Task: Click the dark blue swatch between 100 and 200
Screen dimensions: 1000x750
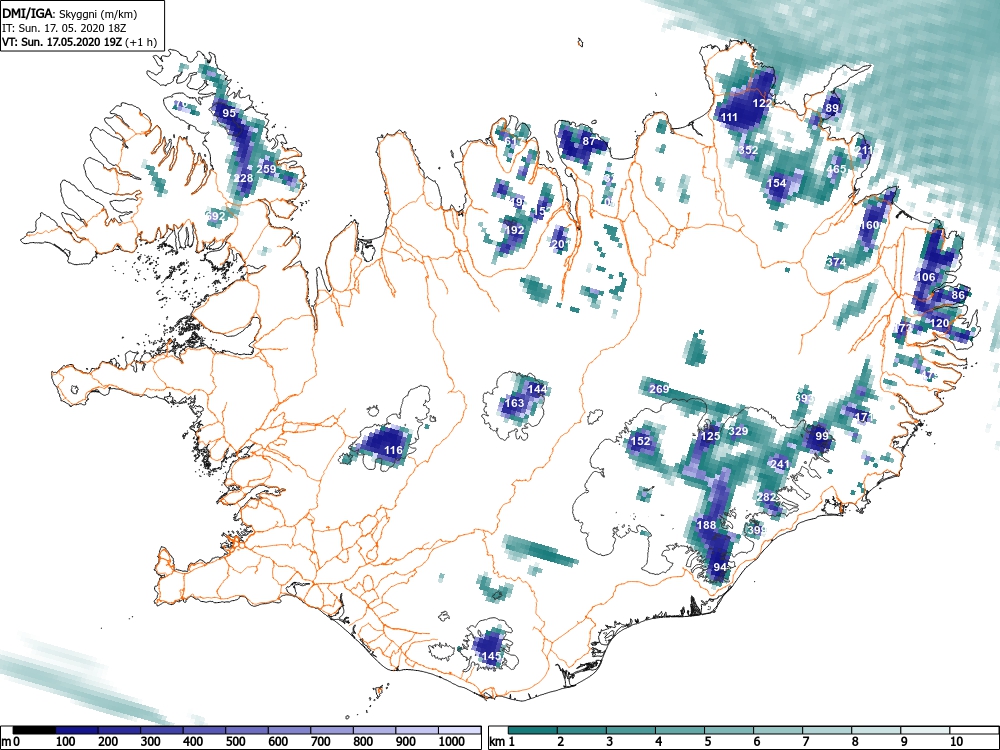Action: click(77, 730)
